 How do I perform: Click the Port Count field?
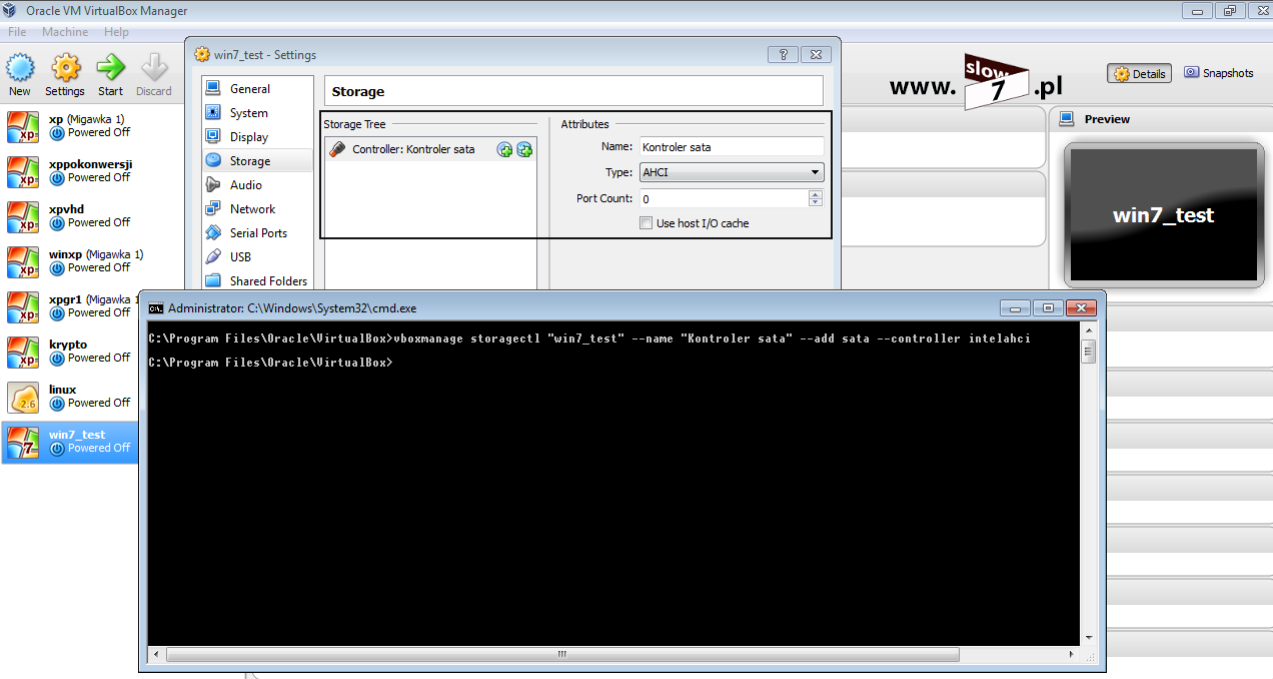coord(723,199)
